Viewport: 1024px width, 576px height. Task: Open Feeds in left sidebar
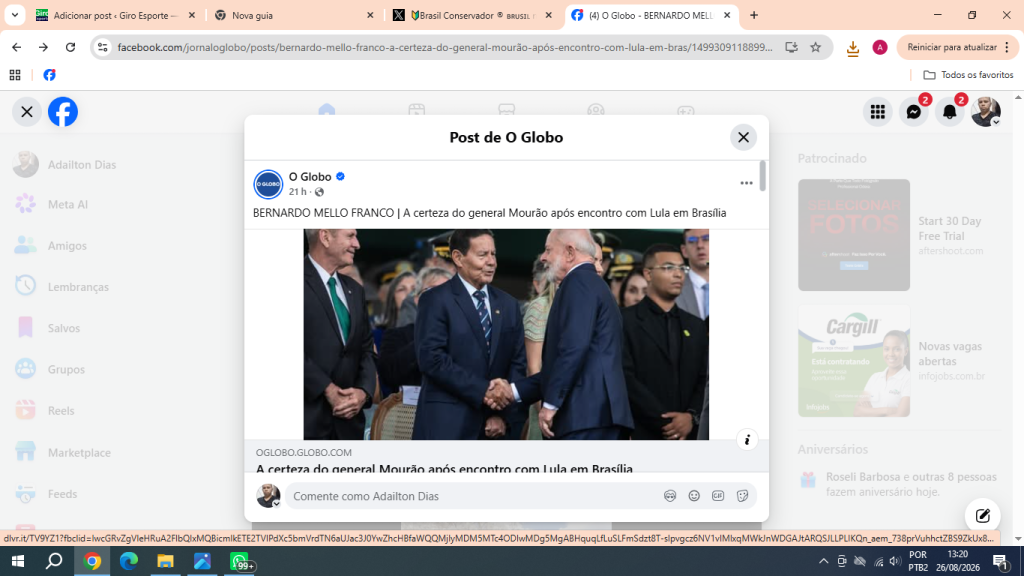(46, 494)
